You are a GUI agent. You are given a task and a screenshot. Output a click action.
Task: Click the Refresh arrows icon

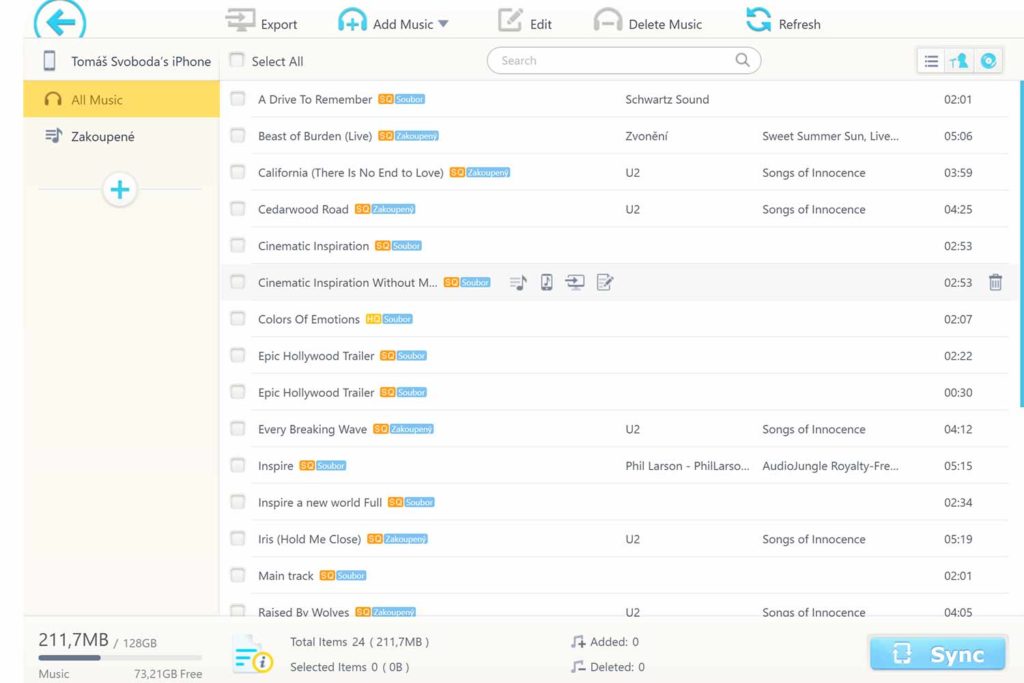click(758, 20)
